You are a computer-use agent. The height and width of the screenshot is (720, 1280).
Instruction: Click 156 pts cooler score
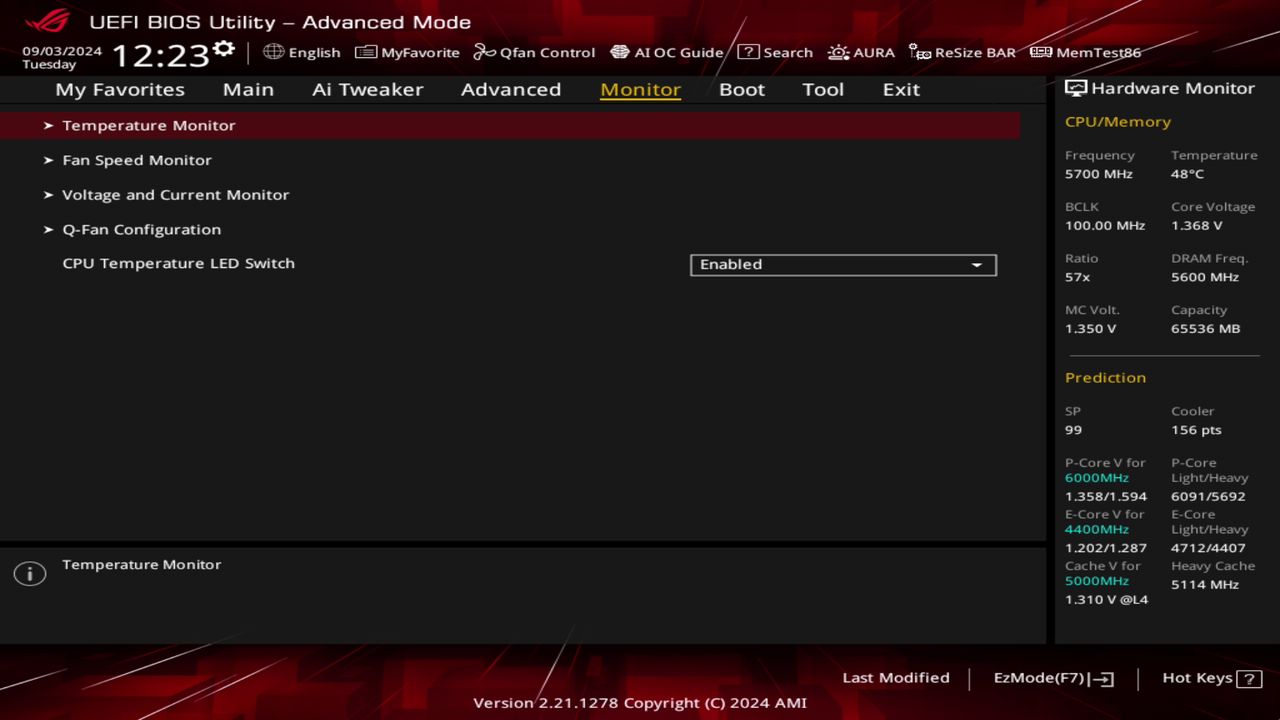1196,430
